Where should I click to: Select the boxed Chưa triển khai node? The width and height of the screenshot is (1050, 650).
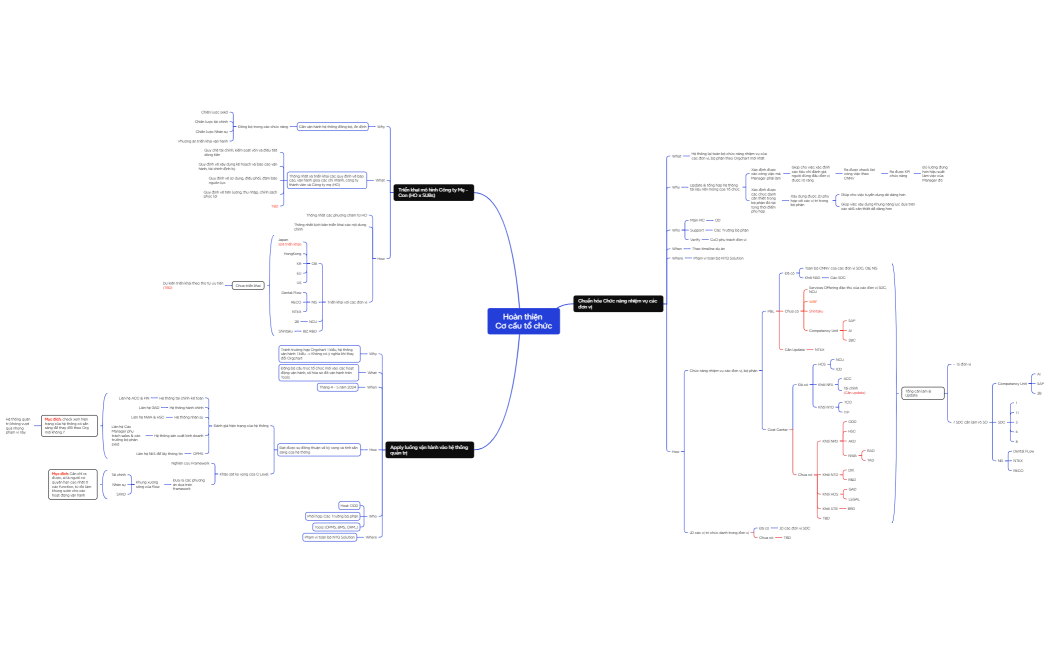248,286
